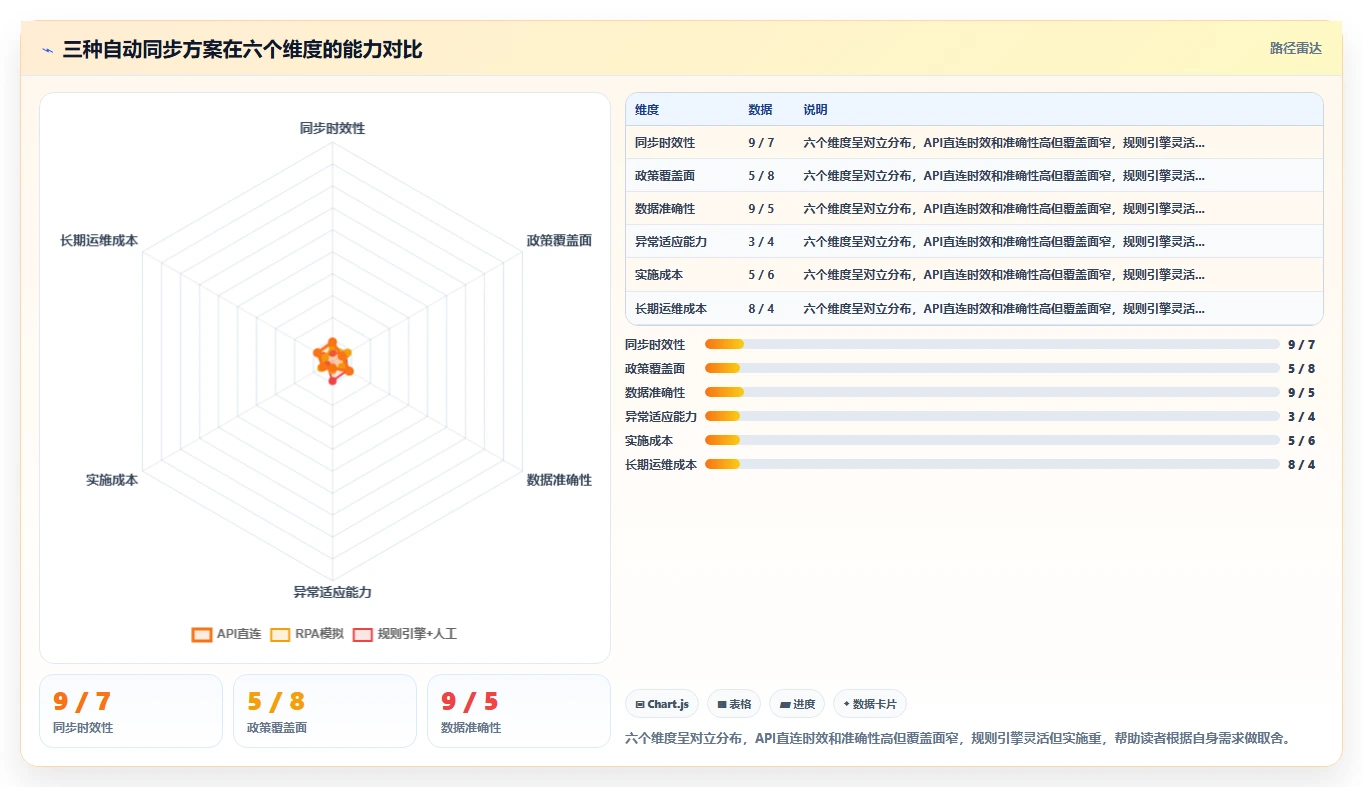The image size is (1363, 787).
Task: Click the 同步时效性 progress bar
Action: click(992, 344)
